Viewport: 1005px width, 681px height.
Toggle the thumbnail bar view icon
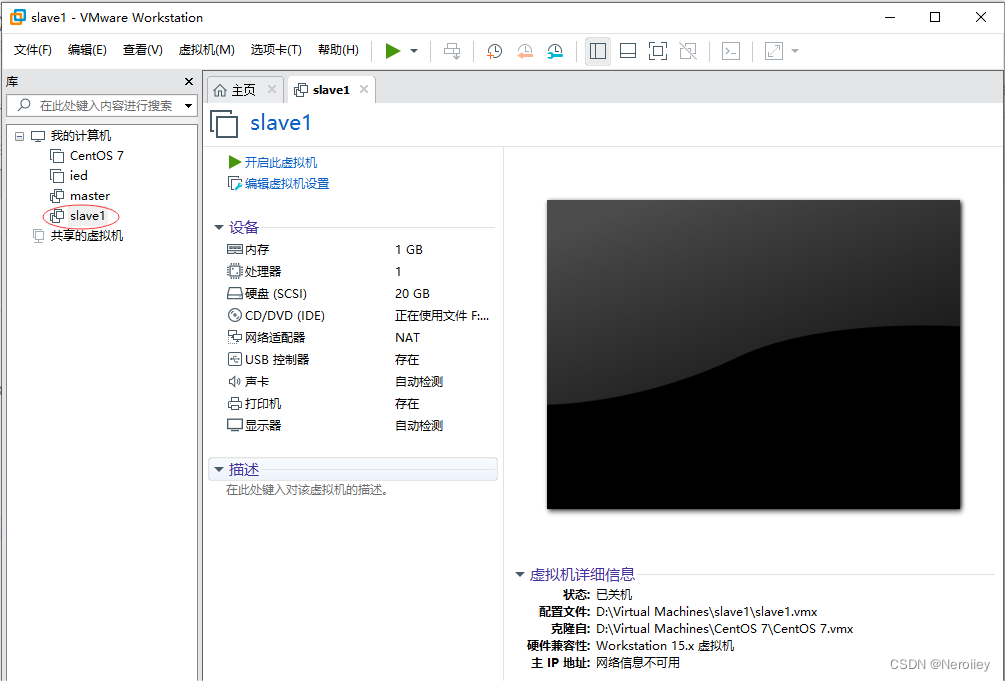click(628, 51)
